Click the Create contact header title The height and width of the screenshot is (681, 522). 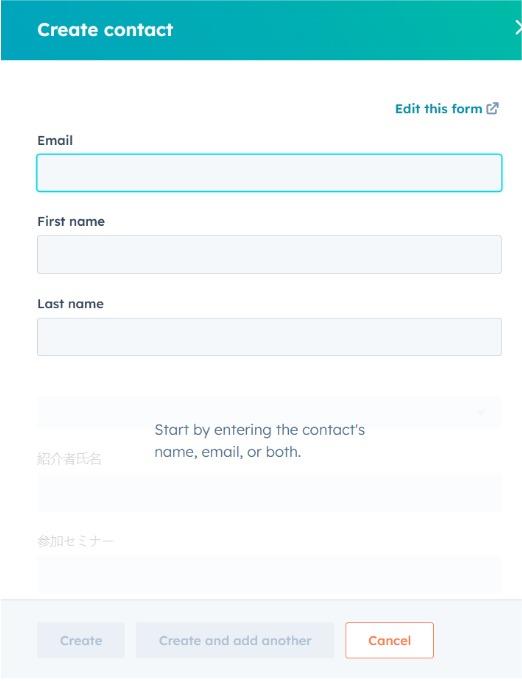point(105,30)
